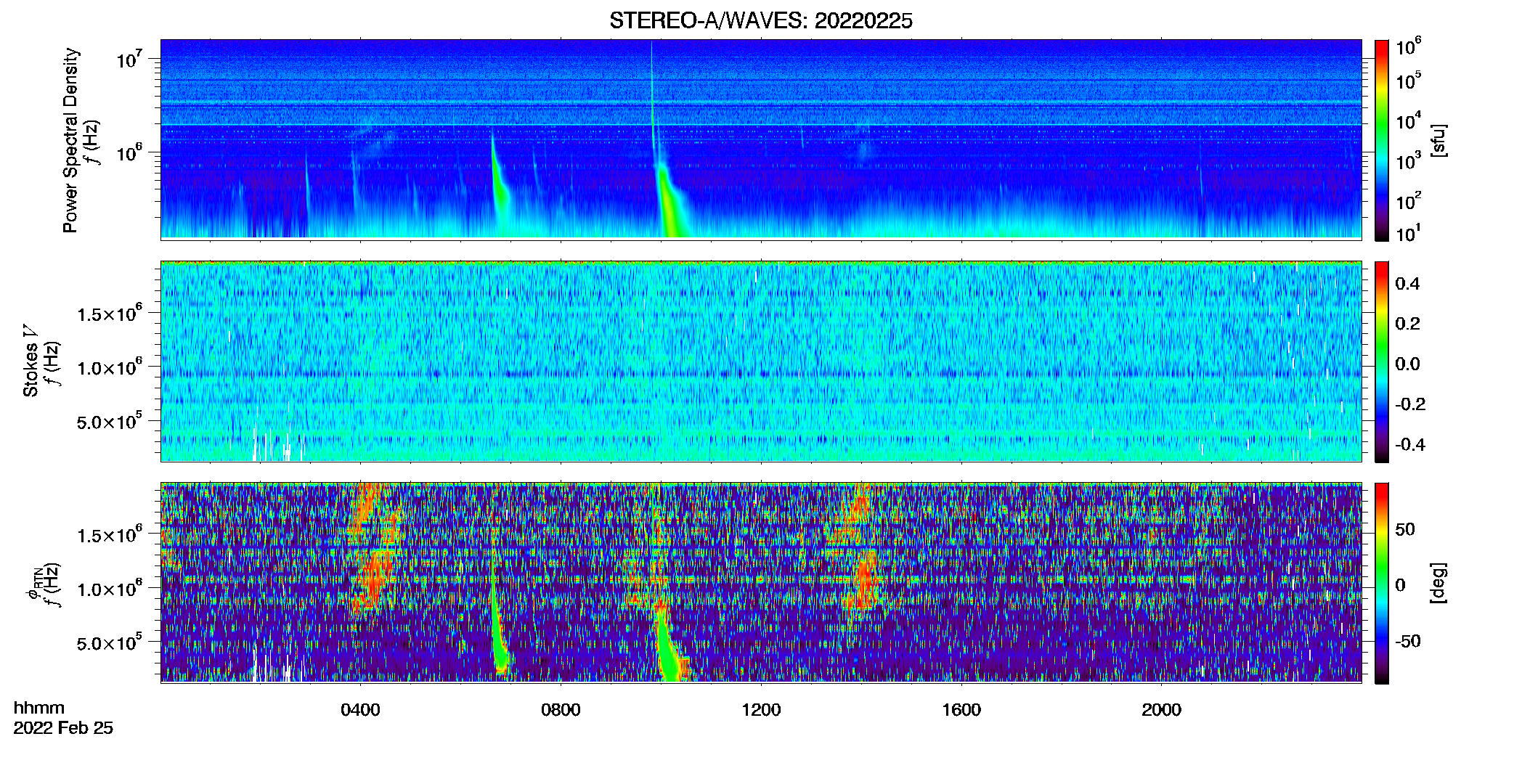The width and height of the screenshot is (1522, 784).
Task: Click the phi RTN degrees colorbar
Action: pos(1382,583)
